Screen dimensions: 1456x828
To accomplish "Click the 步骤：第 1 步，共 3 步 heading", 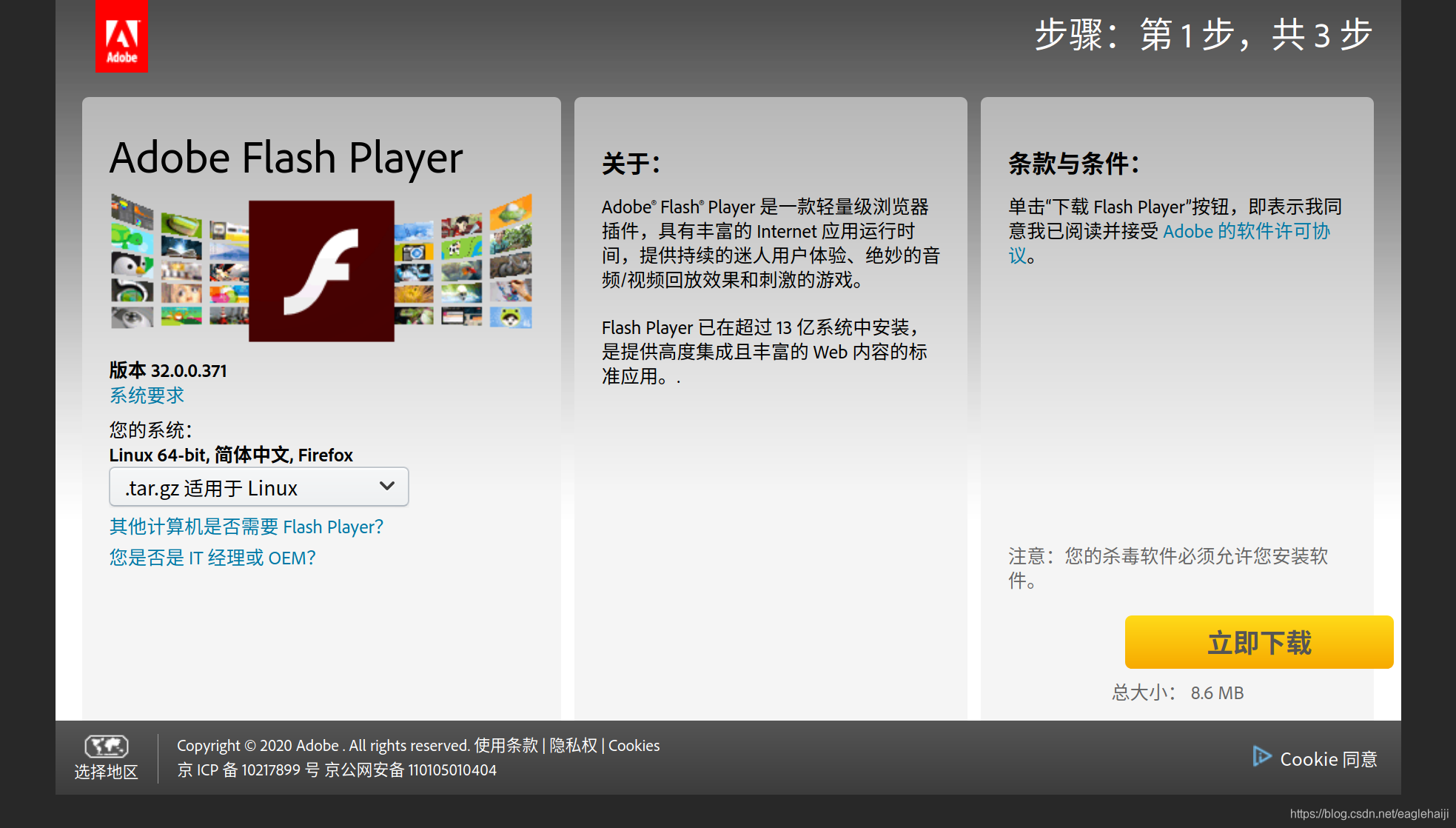I will [x=1204, y=35].
